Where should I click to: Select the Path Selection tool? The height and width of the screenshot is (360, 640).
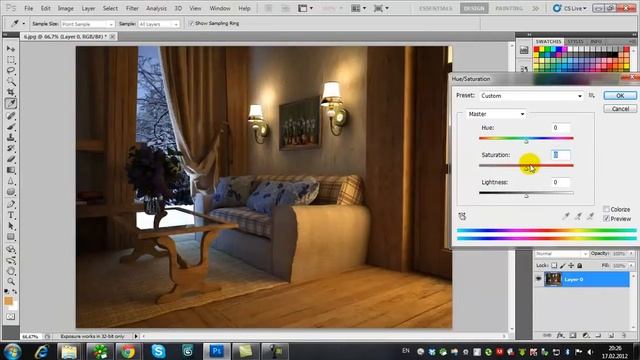pyautogui.click(x=11, y=226)
